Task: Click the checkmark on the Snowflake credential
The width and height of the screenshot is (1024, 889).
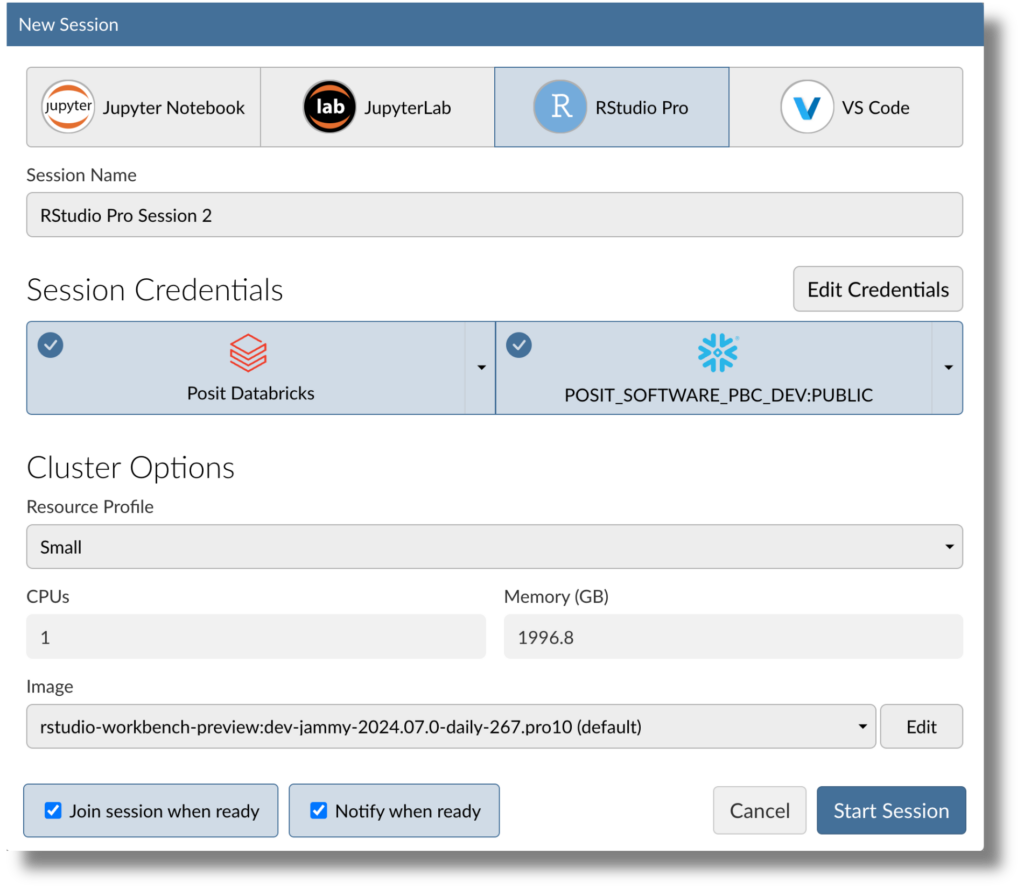Action: coord(519,345)
